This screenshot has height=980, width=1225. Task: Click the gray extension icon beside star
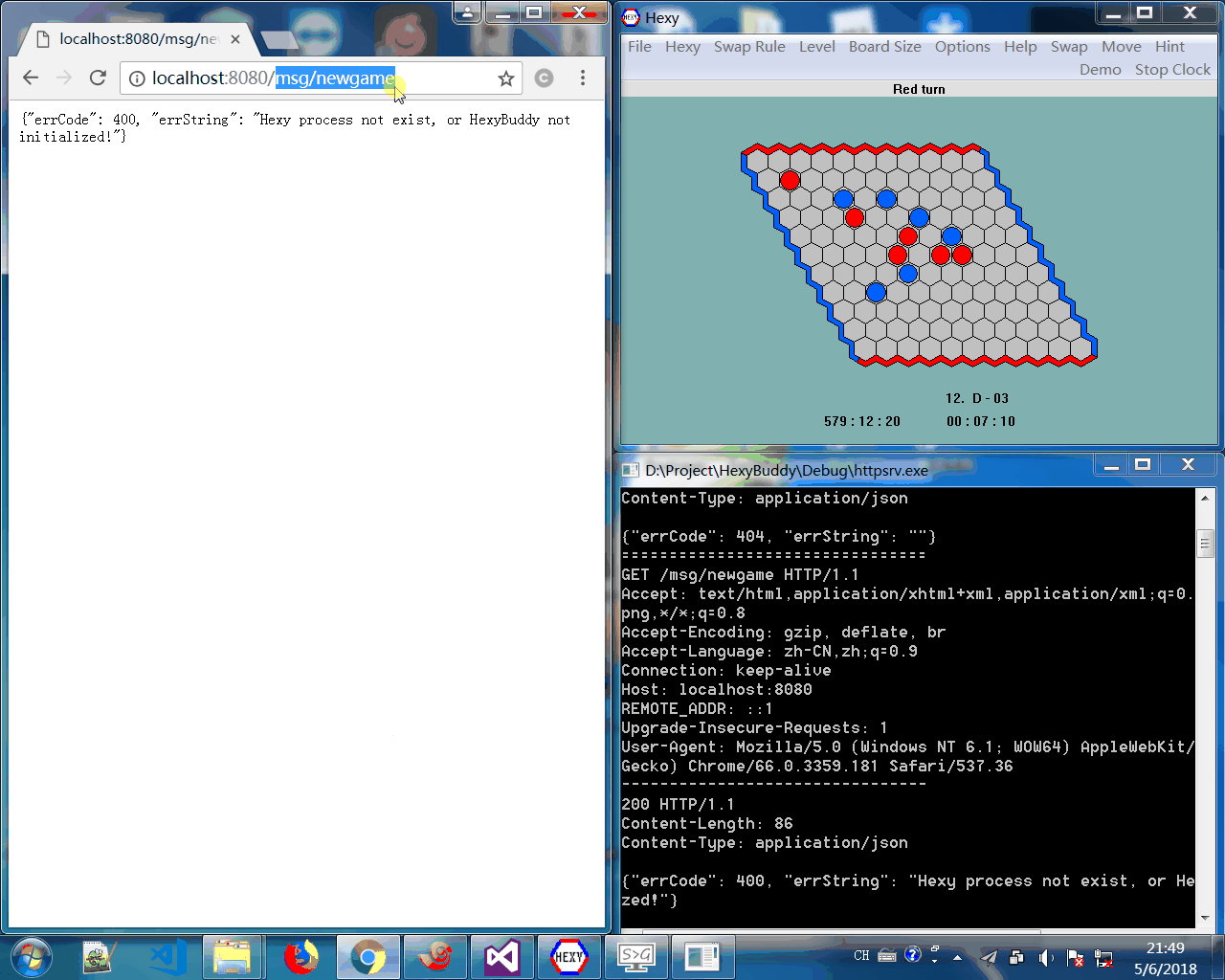(544, 78)
